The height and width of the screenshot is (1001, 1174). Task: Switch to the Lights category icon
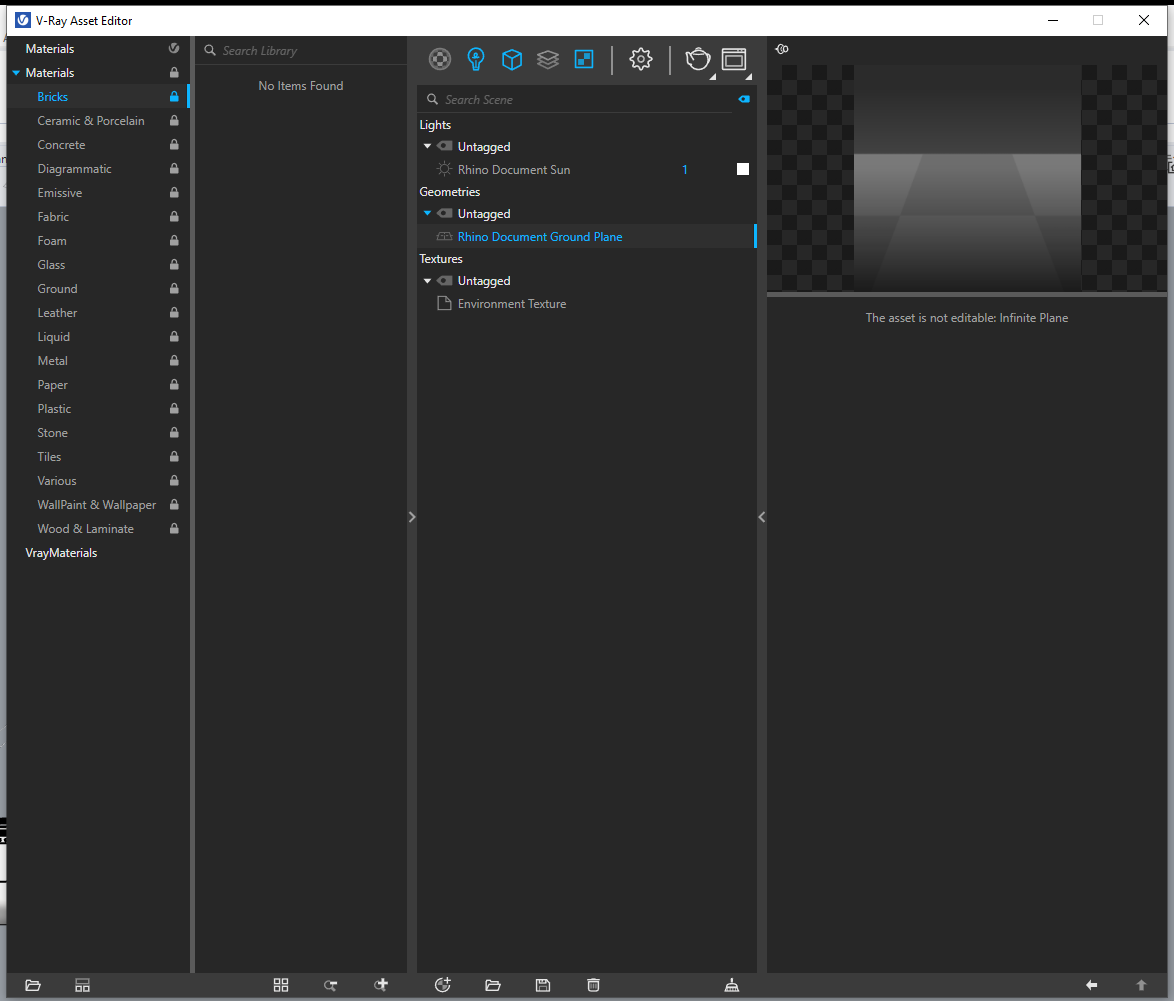pos(475,59)
